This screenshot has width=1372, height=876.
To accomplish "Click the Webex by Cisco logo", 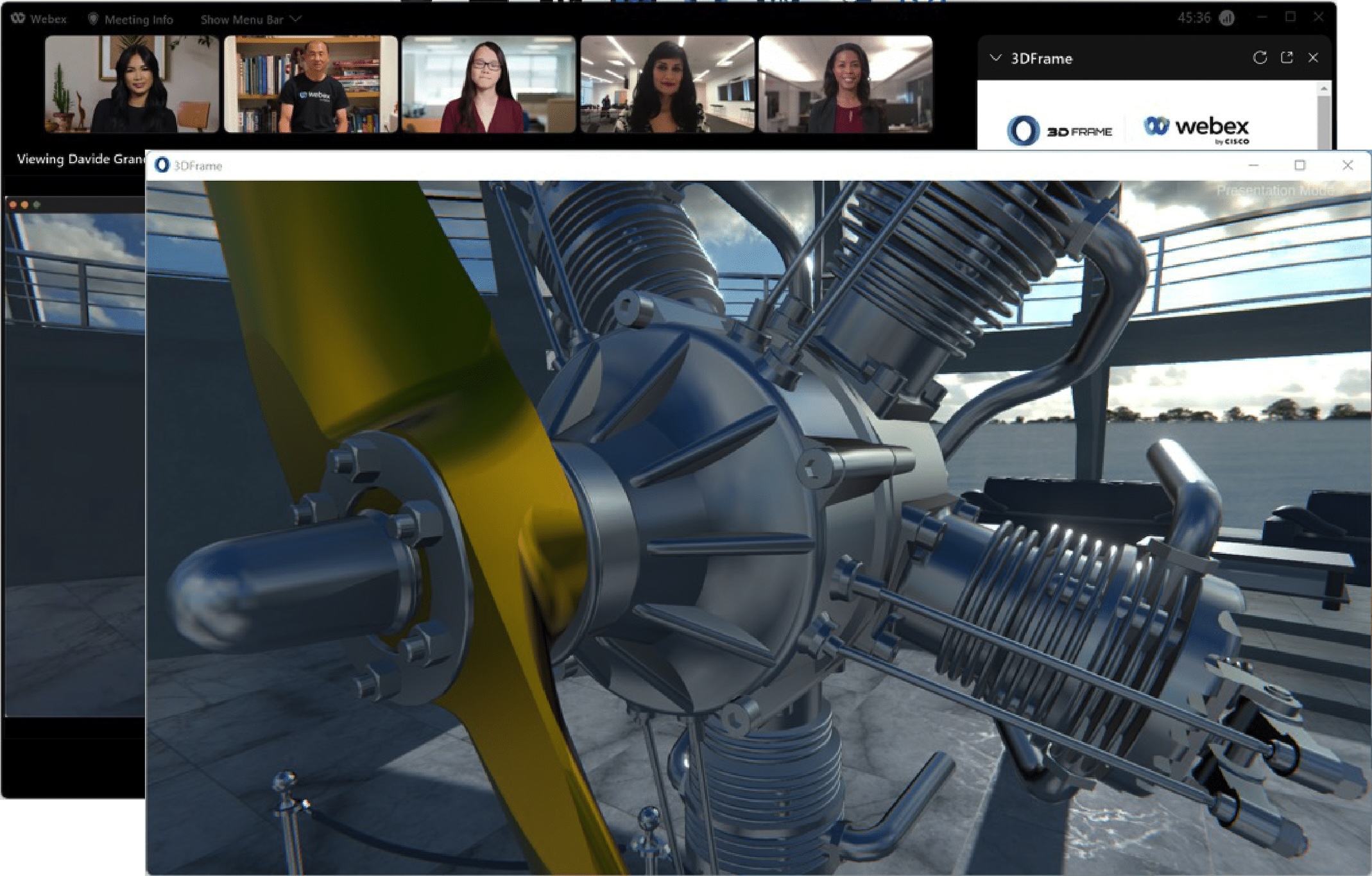I will [x=1197, y=128].
